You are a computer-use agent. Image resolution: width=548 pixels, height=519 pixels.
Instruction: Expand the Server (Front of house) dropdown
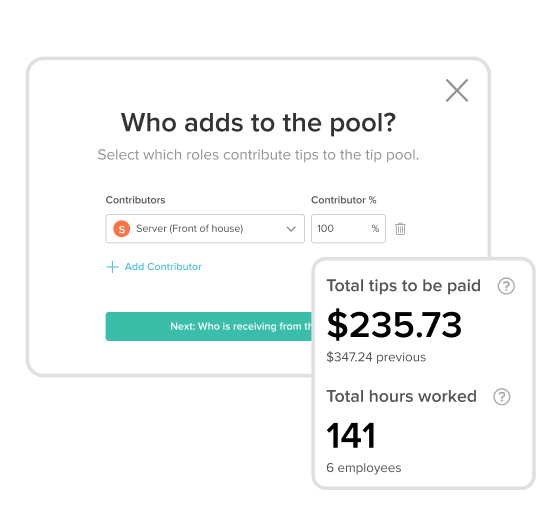tap(205, 229)
